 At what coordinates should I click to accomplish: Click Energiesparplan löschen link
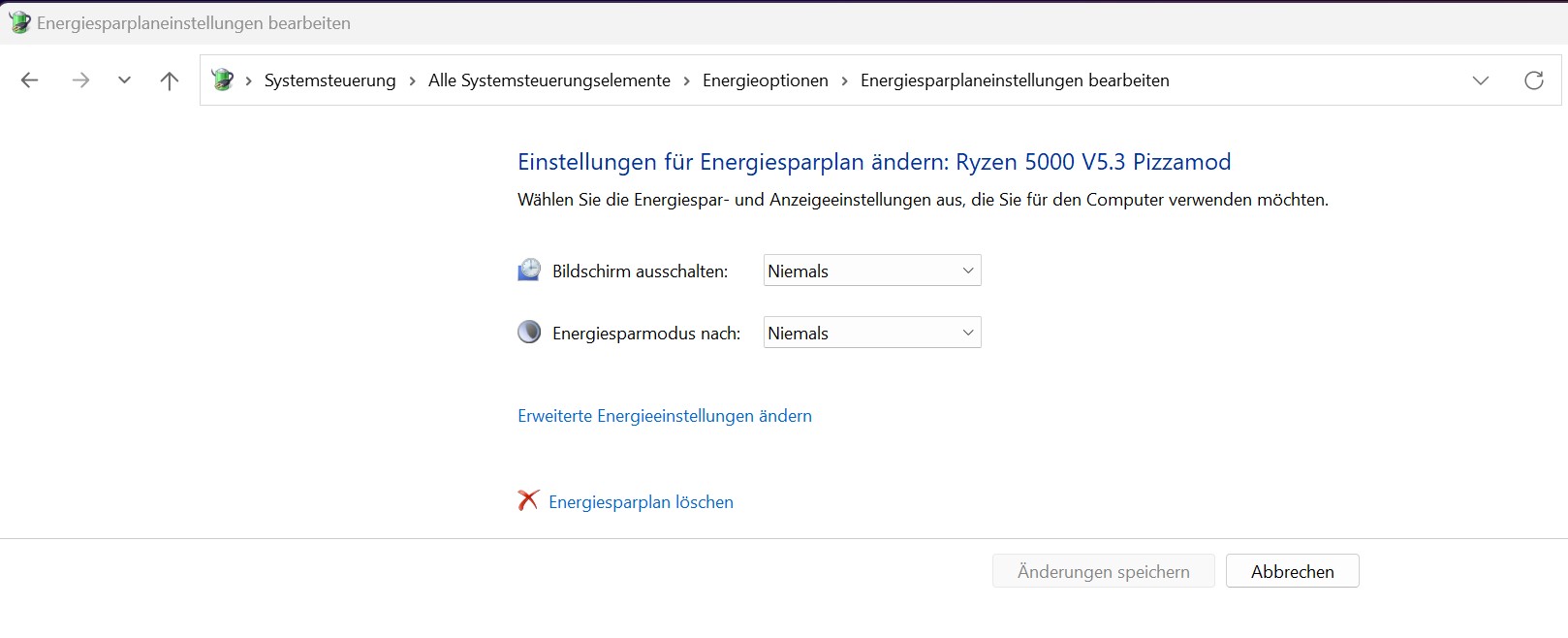pyautogui.click(x=641, y=502)
